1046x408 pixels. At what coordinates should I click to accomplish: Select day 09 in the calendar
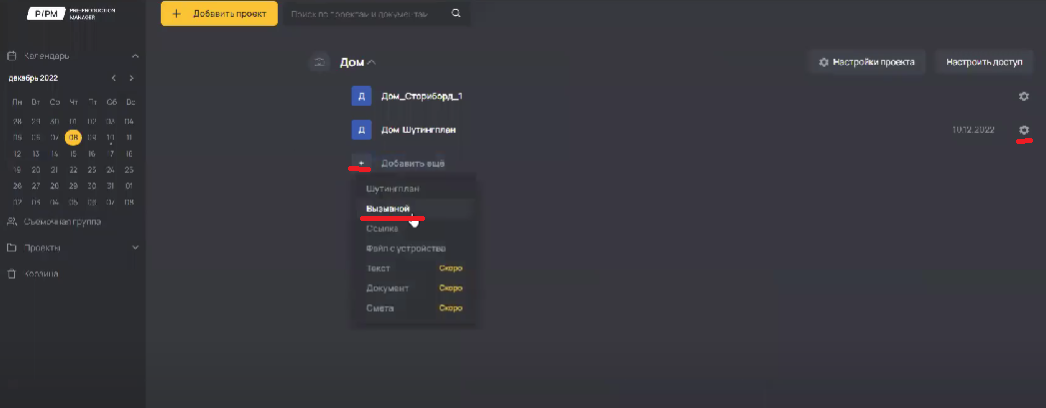pyautogui.click(x=92, y=137)
